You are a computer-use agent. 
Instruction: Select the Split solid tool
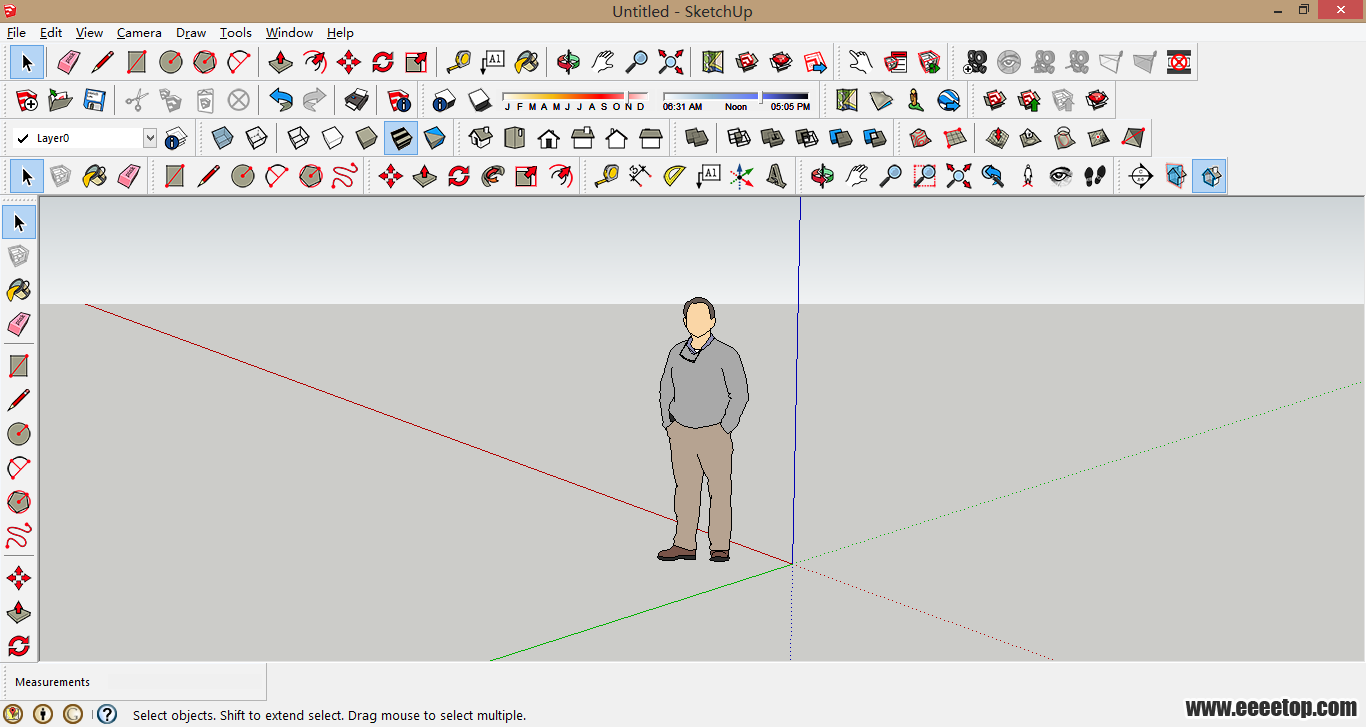[x=875, y=137]
